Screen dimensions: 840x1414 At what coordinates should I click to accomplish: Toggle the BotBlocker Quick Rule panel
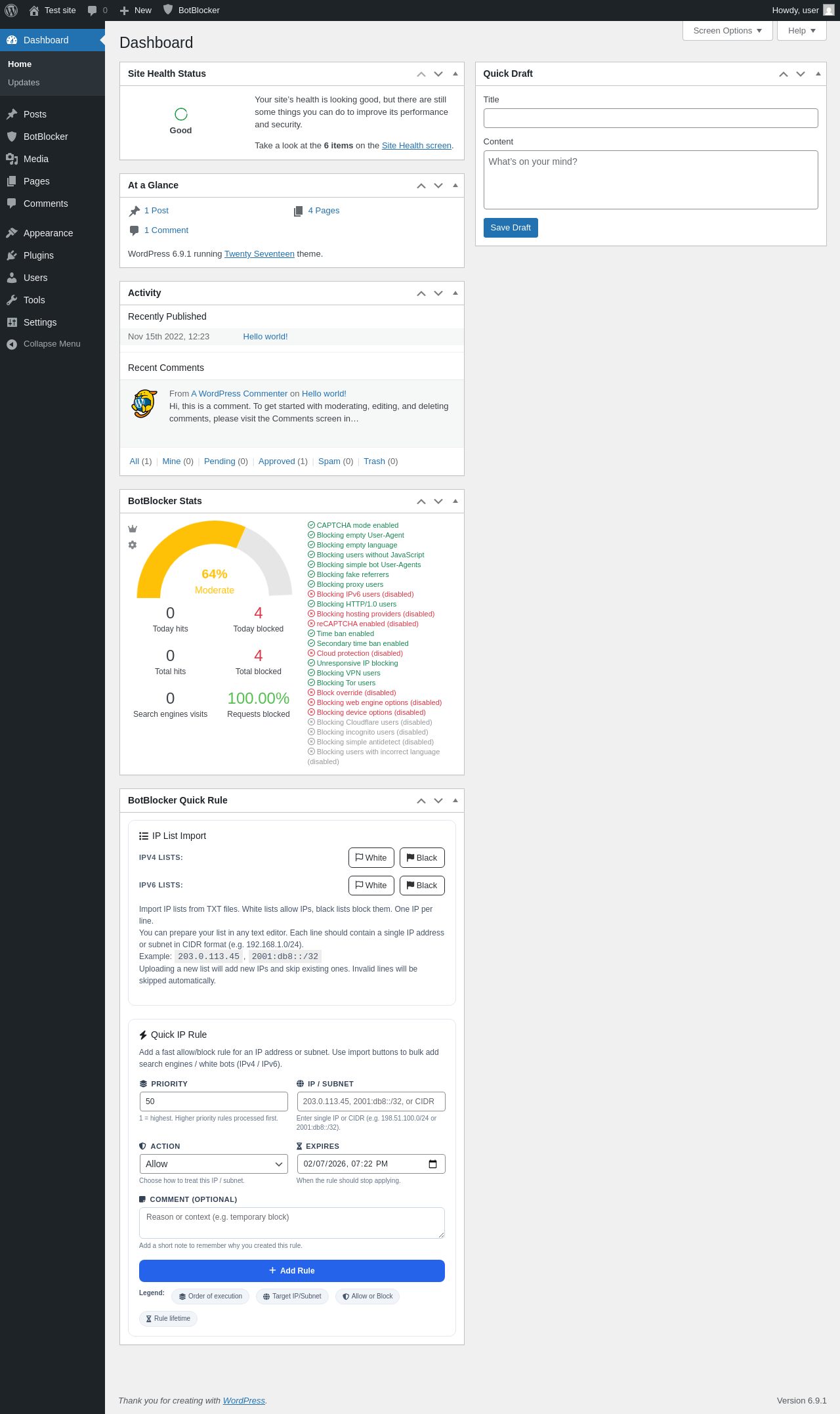(455, 800)
